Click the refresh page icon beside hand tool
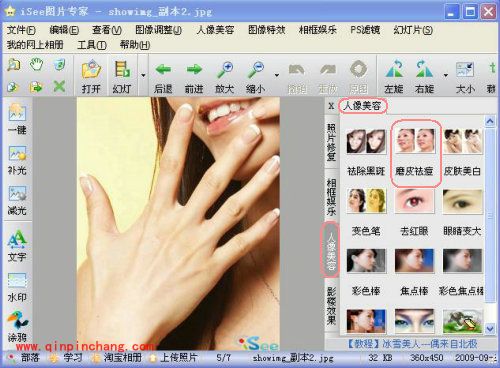The width and height of the screenshot is (500, 368). click(59, 64)
